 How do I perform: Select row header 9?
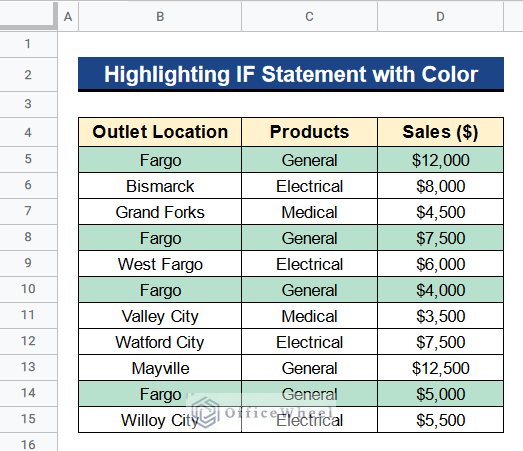28,263
